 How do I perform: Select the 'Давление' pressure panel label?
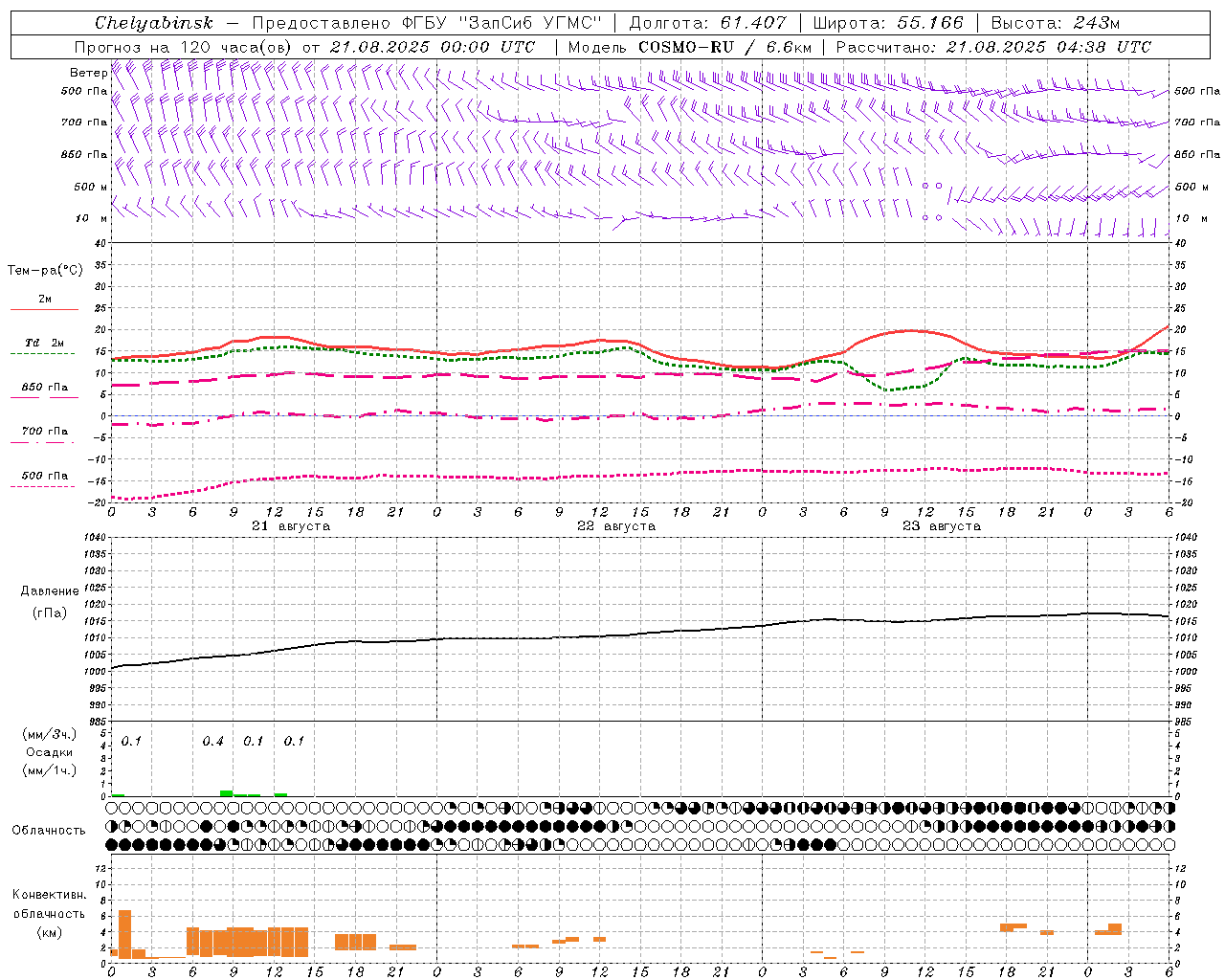click(49, 591)
